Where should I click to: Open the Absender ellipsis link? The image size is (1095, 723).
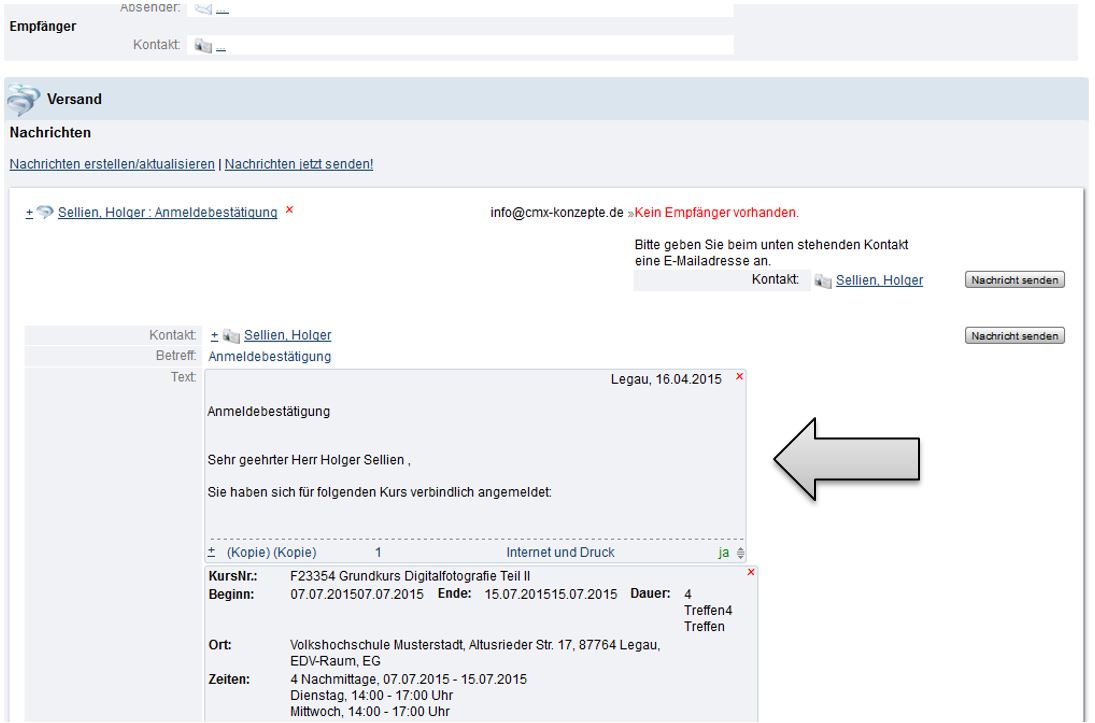point(221,10)
